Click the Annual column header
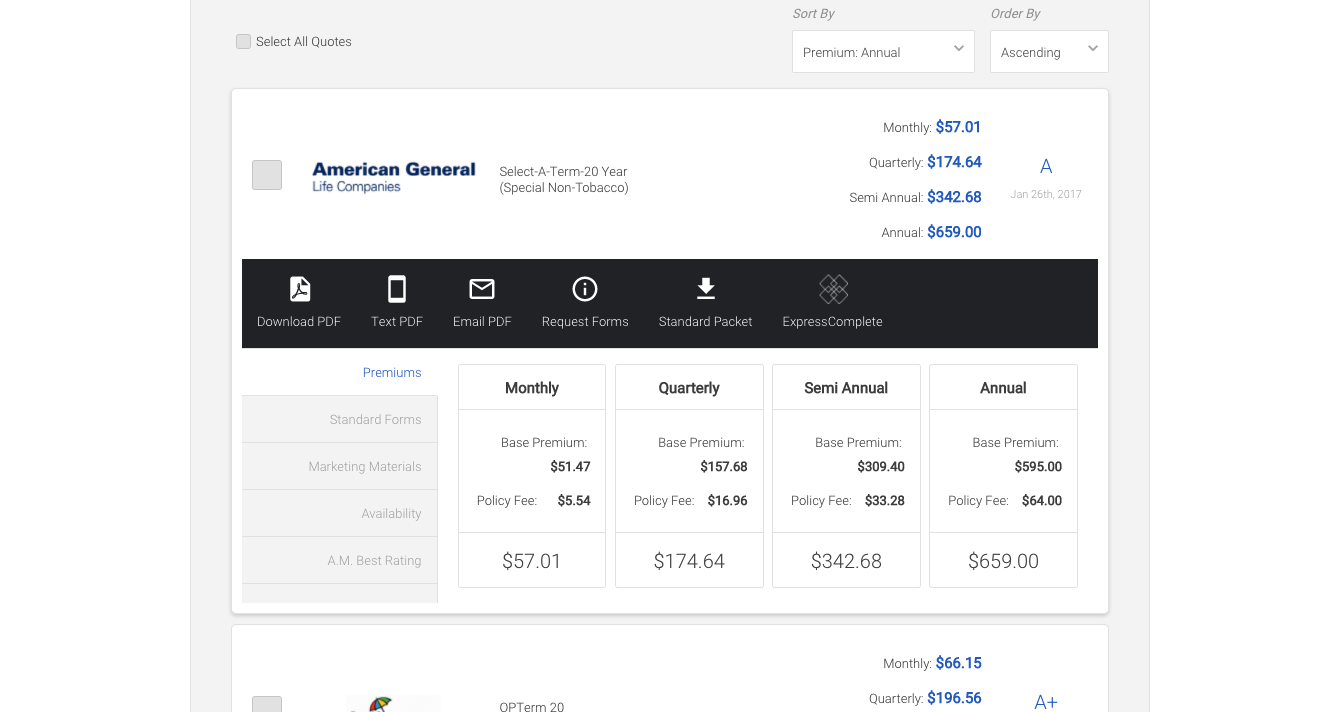 1003,388
